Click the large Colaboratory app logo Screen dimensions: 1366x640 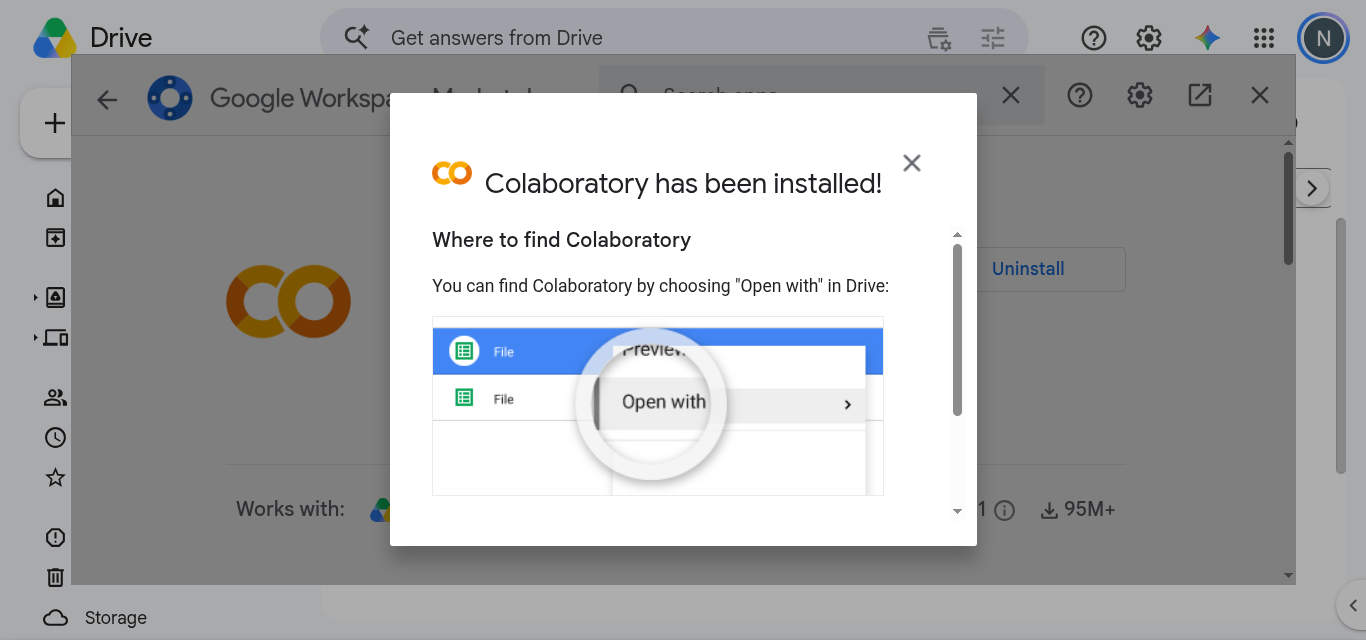(x=289, y=301)
